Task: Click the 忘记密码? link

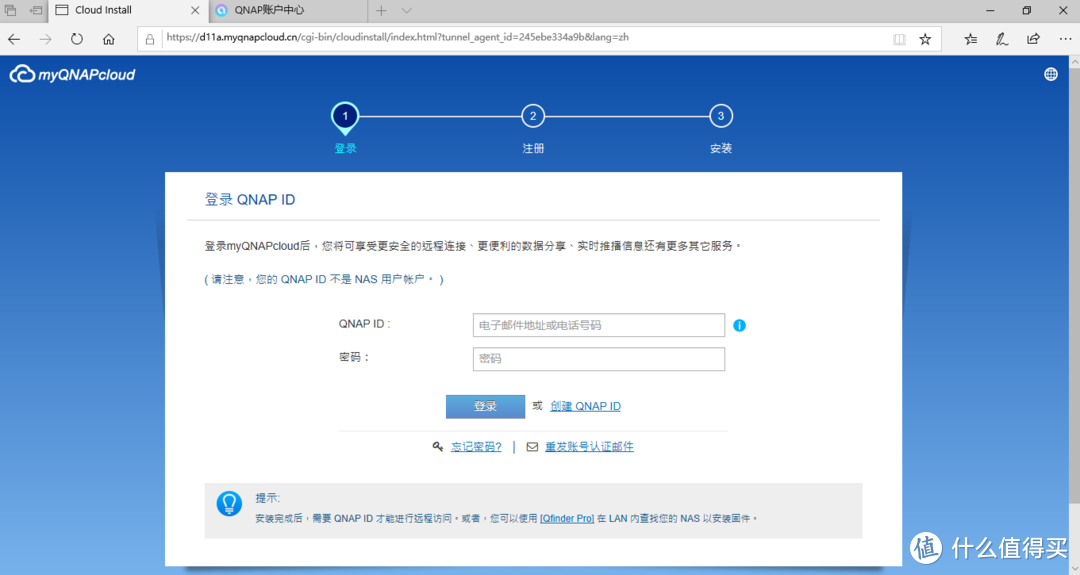Action: click(476, 447)
